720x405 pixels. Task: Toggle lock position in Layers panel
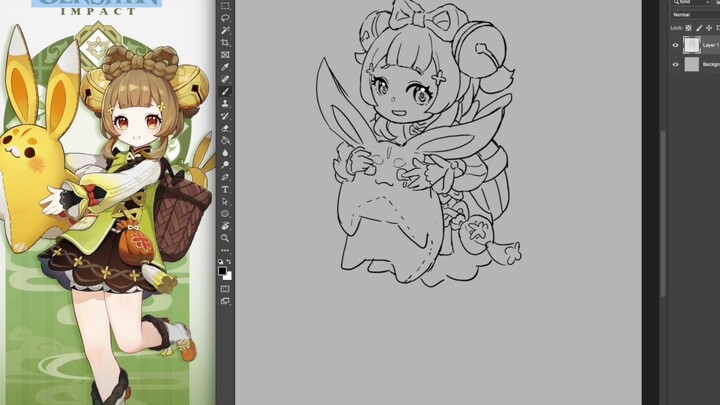(x=709, y=28)
